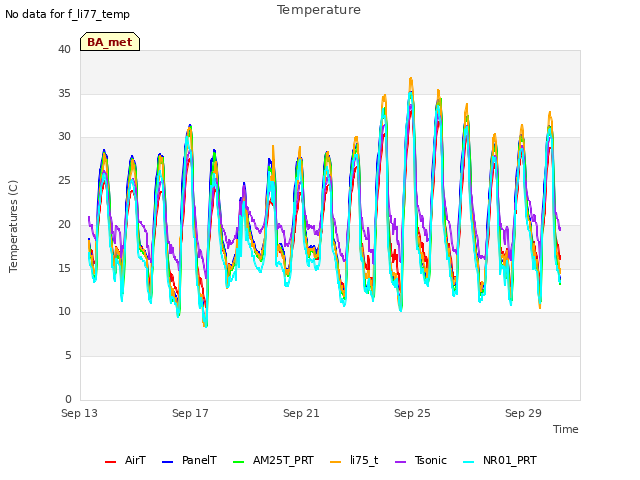Click the Time axis label
The height and width of the screenshot is (480, 640).
566,429
